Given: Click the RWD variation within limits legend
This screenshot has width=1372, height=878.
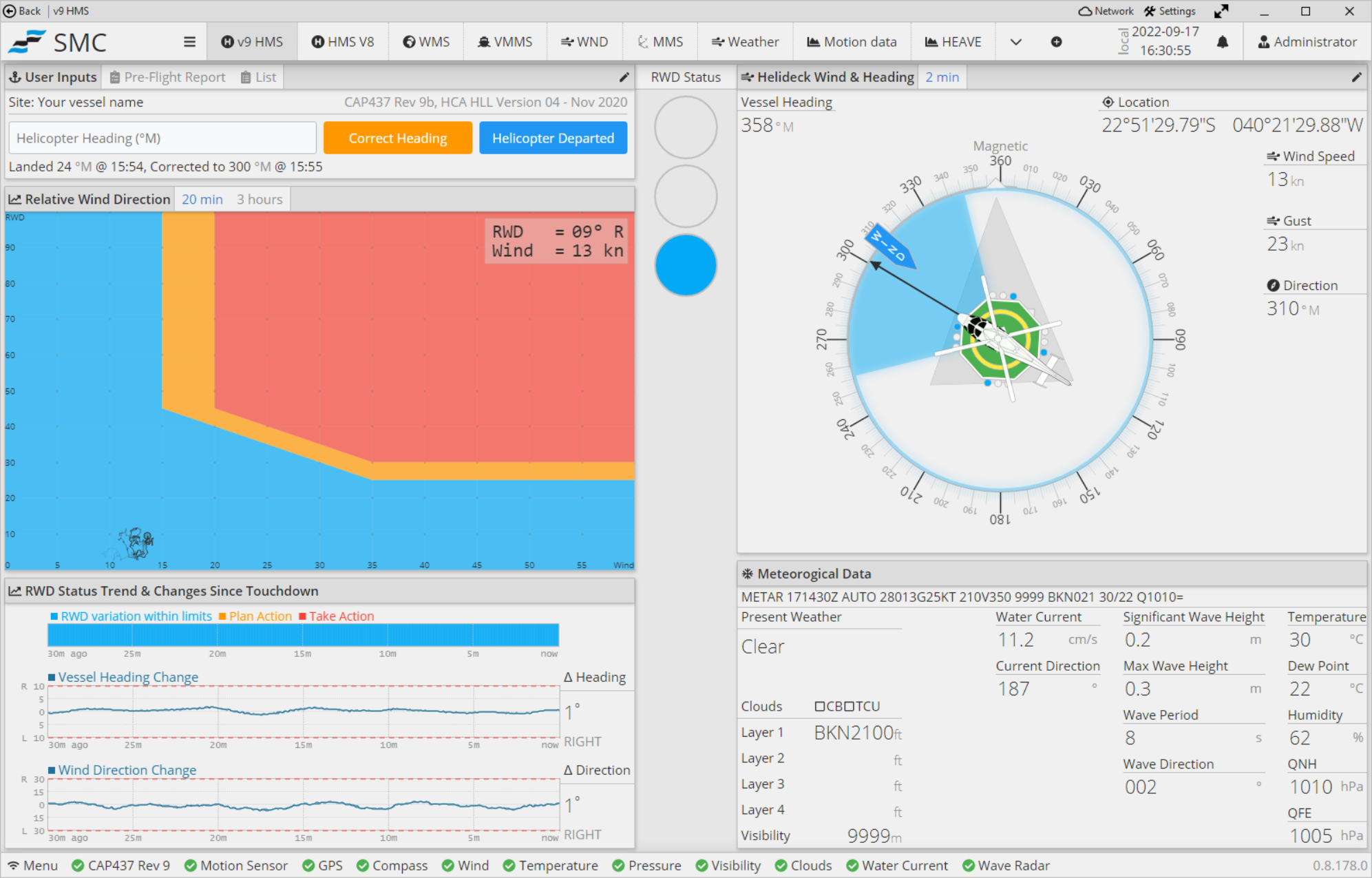Looking at the screenshot, I should coord(131,616).
